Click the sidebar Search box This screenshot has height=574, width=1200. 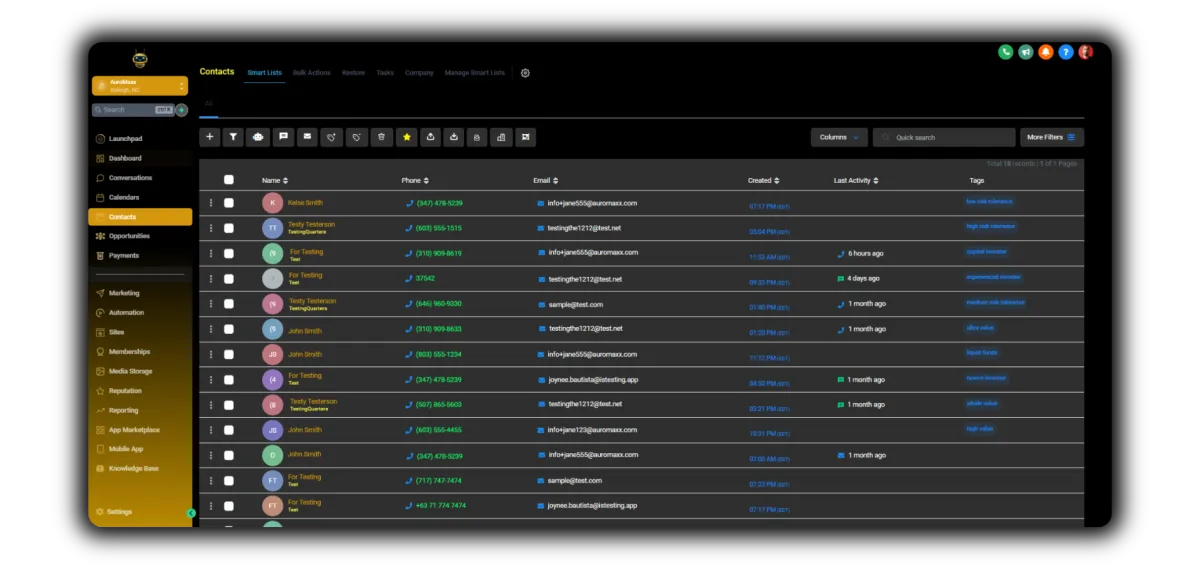point(133,110)
